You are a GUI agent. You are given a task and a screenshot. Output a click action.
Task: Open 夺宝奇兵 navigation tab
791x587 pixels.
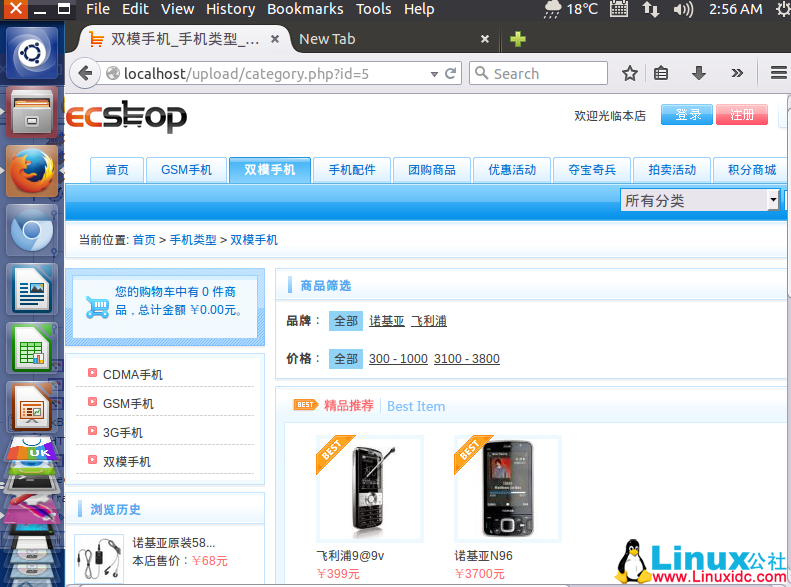pyautogui.click(x=592, y=170)
